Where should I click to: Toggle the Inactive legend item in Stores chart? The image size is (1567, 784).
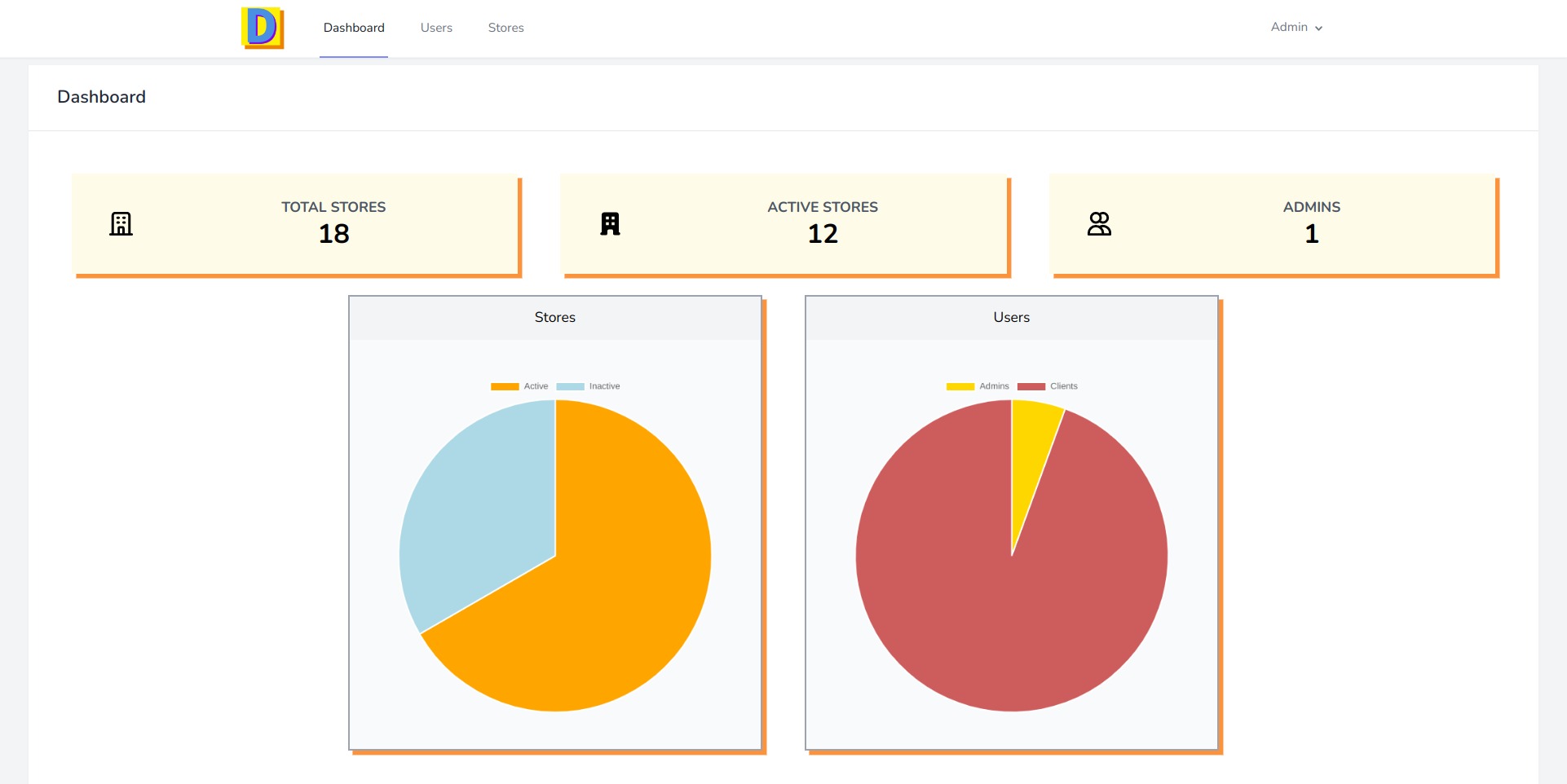pyautogui.click(x=588, y=386)
